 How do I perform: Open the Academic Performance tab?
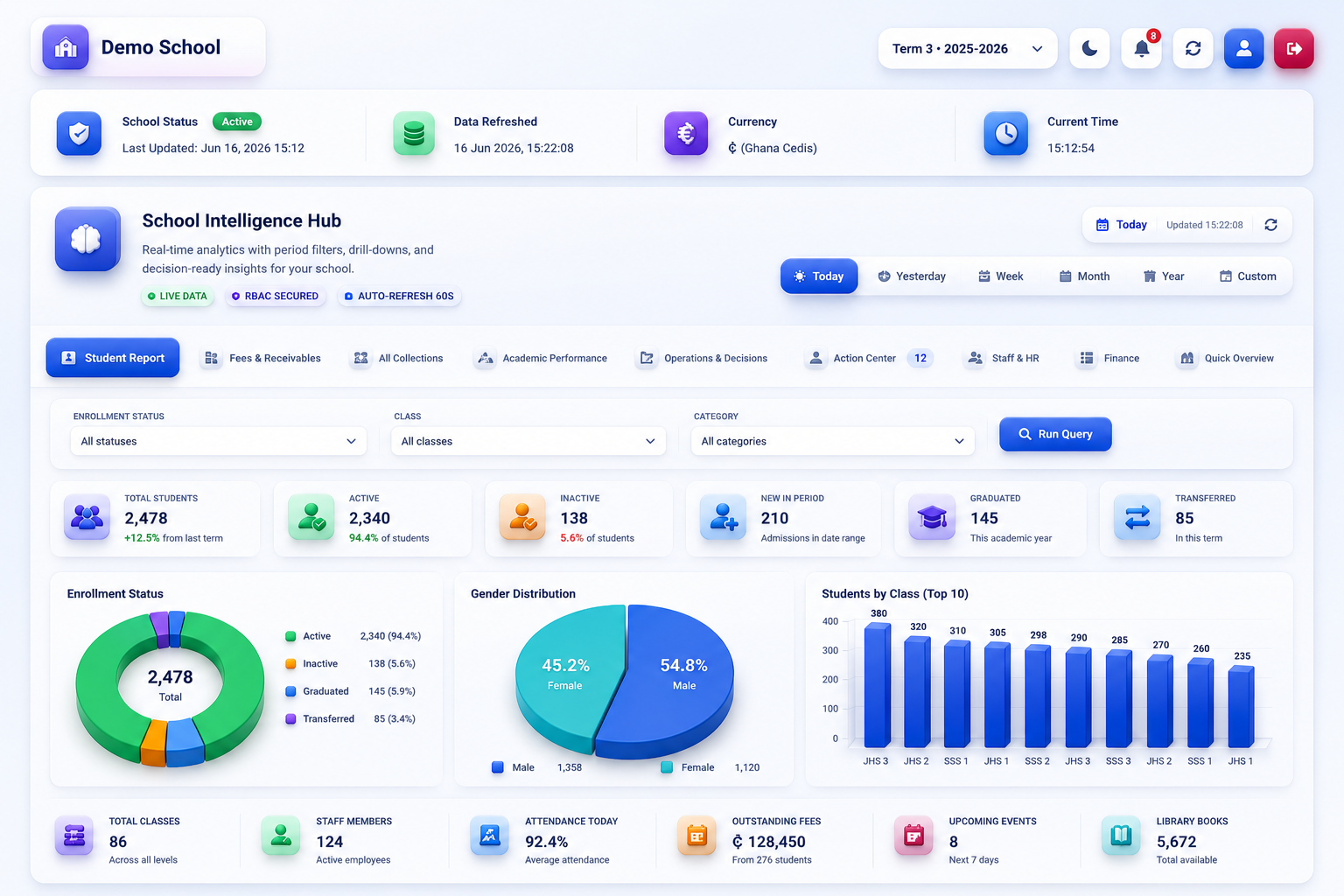tap(541, 359)
